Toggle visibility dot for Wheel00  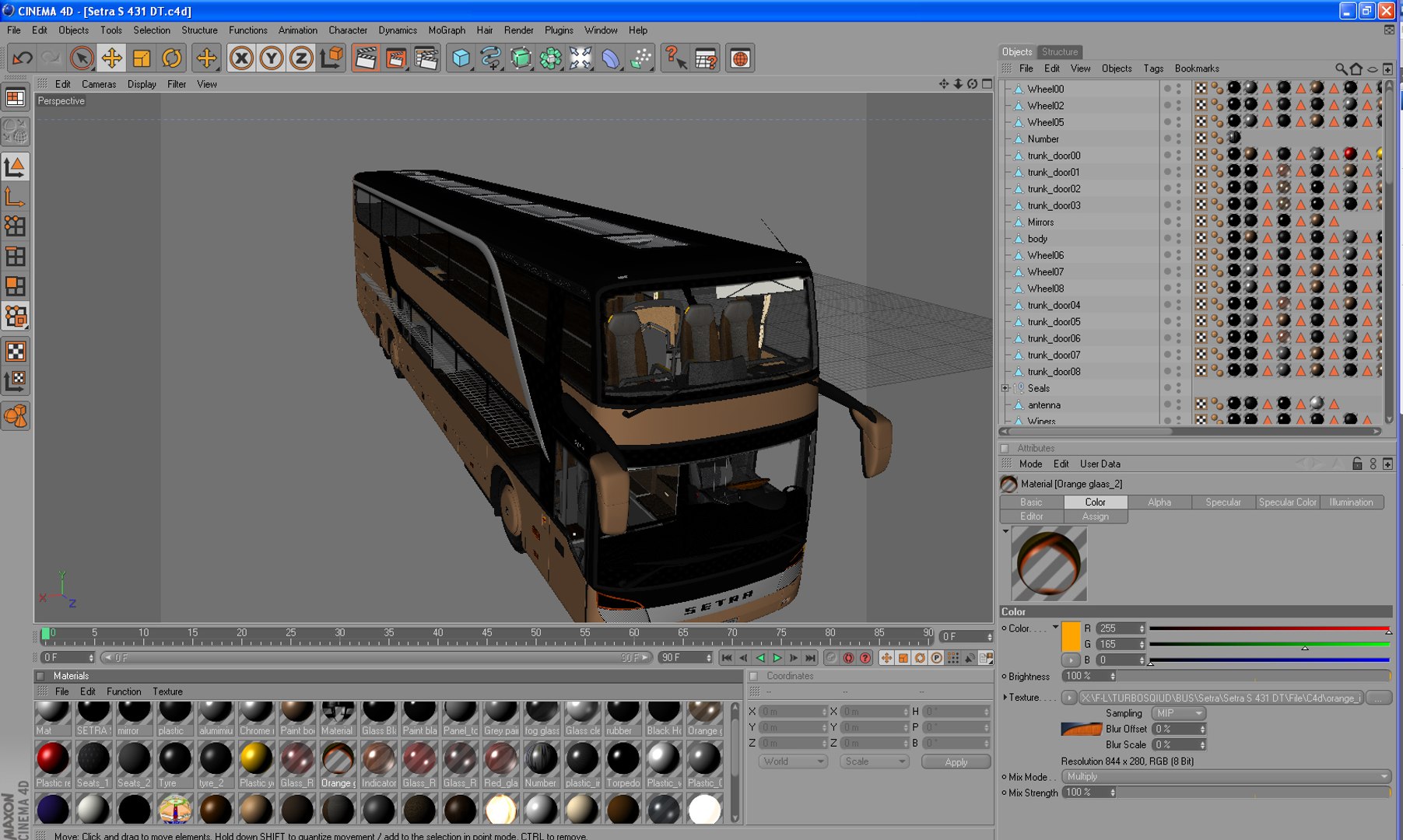pos(1167,89)
